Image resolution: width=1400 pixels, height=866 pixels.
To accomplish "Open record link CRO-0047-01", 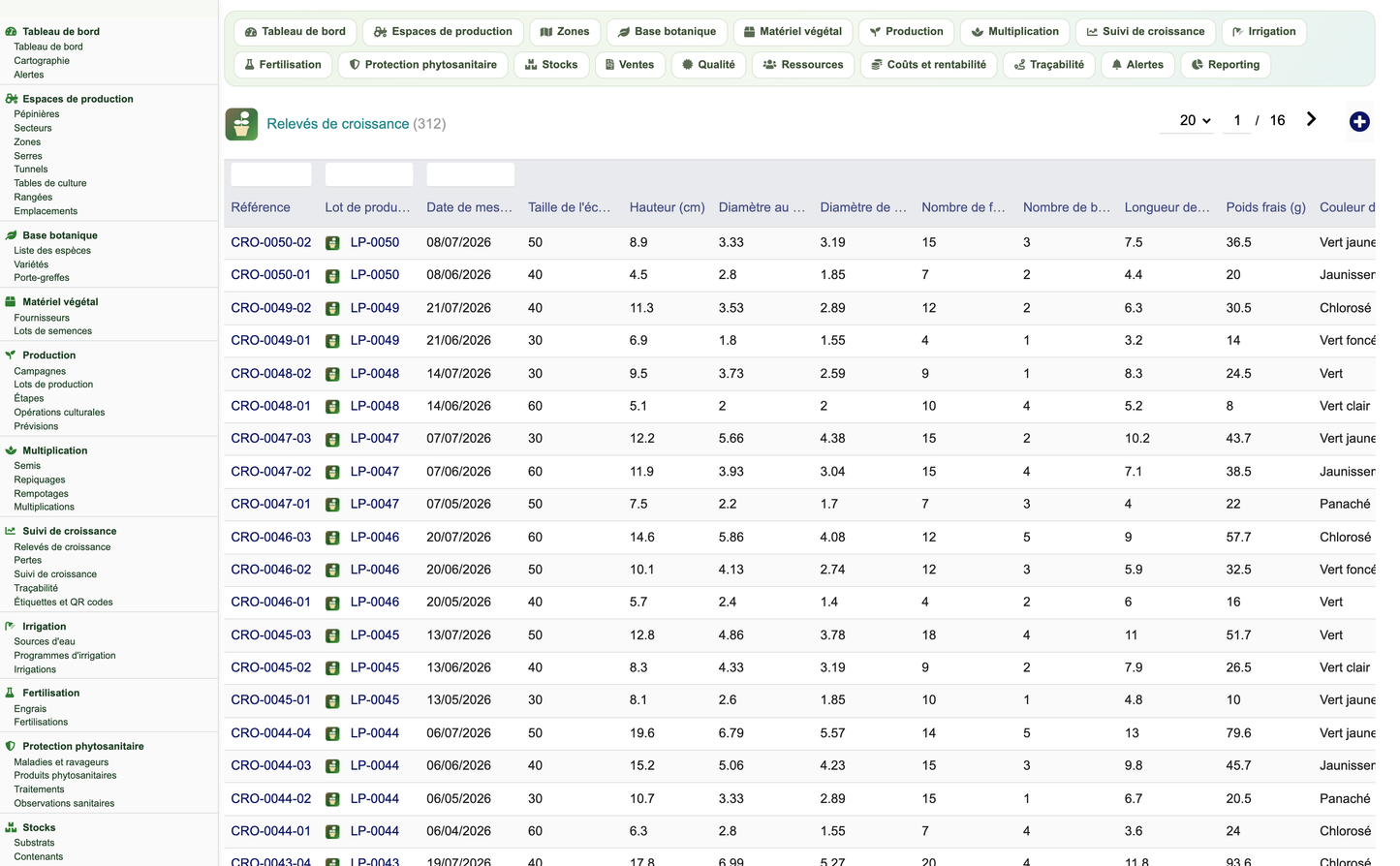I will (x=271, y=504).
